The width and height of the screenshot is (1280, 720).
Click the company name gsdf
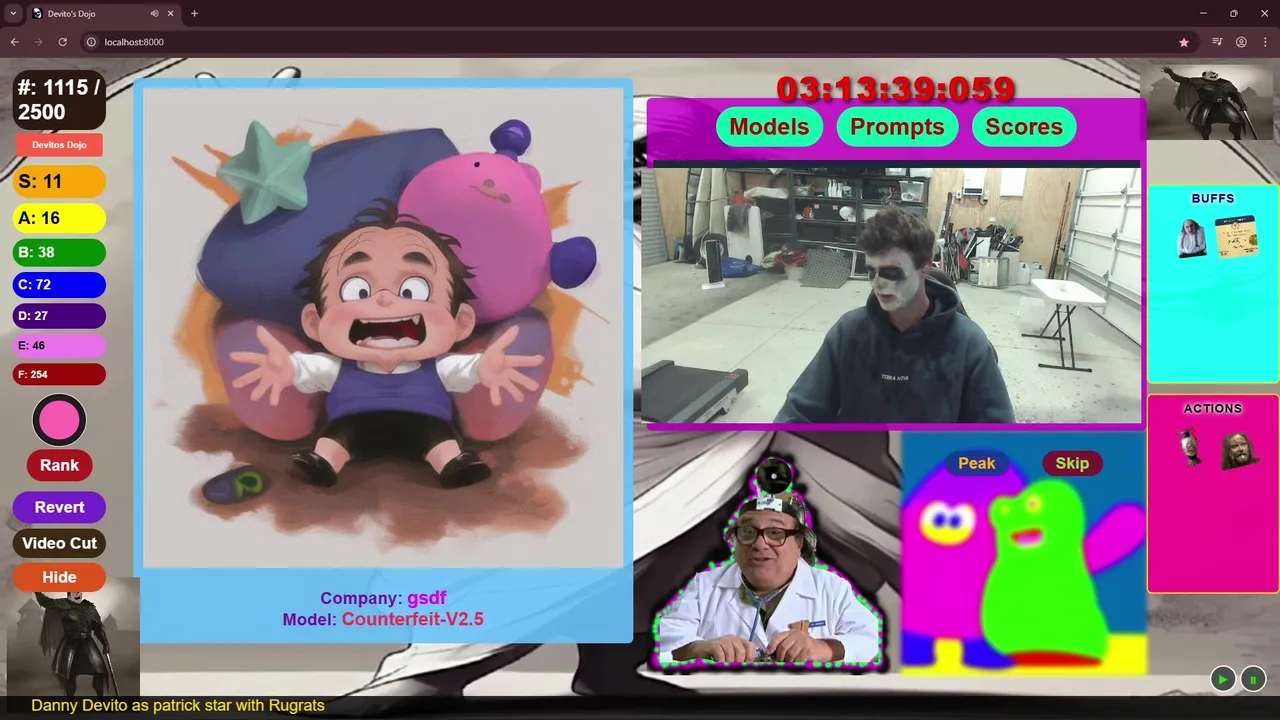[426, 598]
